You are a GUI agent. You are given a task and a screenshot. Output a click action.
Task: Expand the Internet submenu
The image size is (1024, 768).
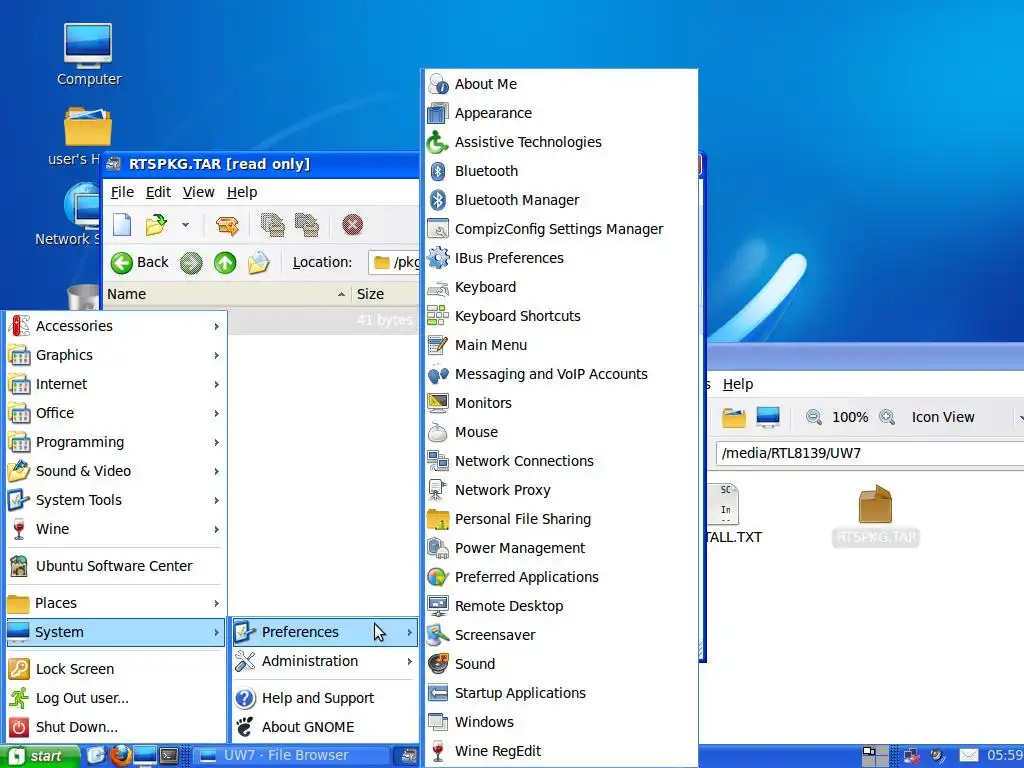(116, 384)
